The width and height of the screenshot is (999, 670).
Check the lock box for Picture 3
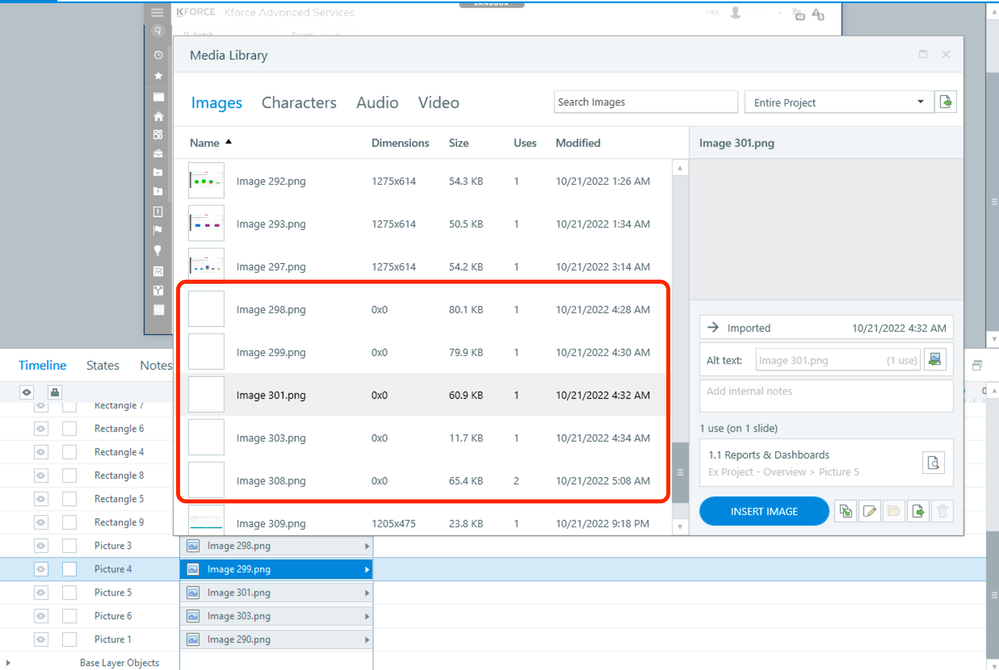[x=69, y=546]
